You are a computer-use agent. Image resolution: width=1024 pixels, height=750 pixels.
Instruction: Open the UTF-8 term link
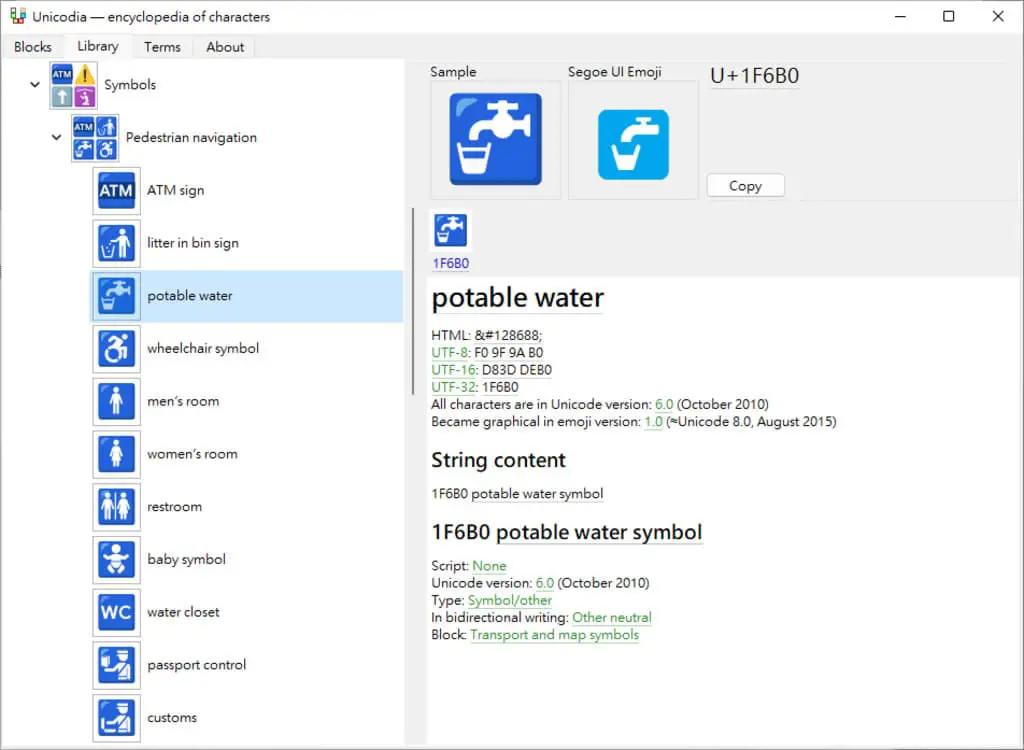[449, 353]
